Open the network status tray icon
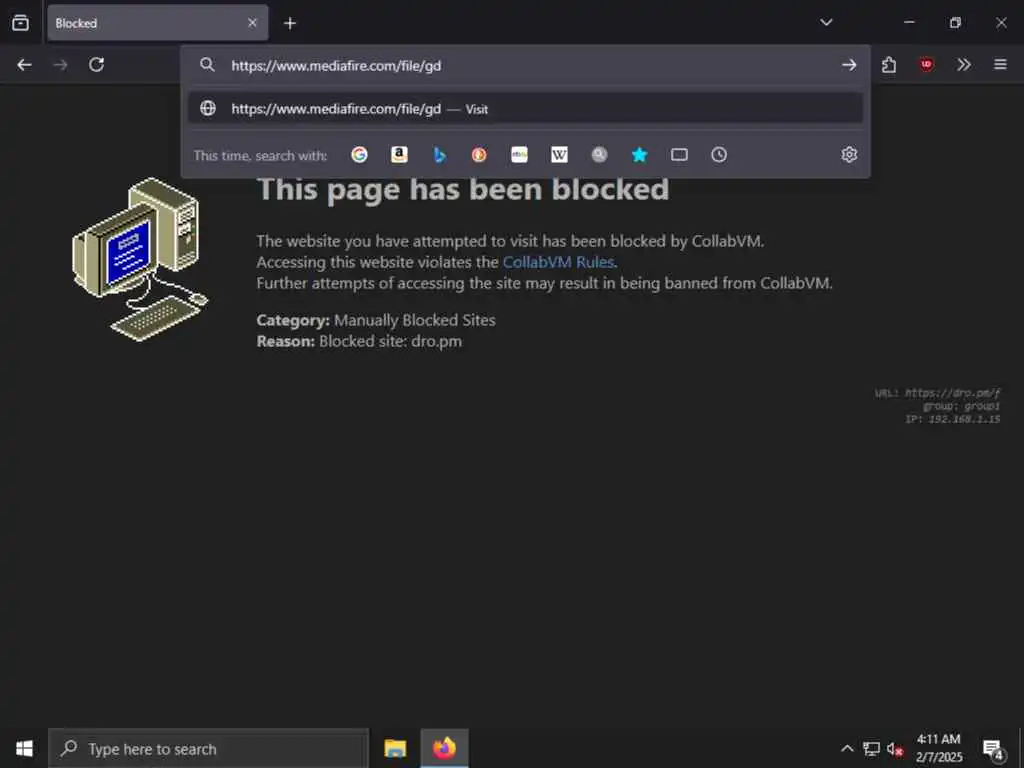Screen dimensions: 1024x768 871,749
